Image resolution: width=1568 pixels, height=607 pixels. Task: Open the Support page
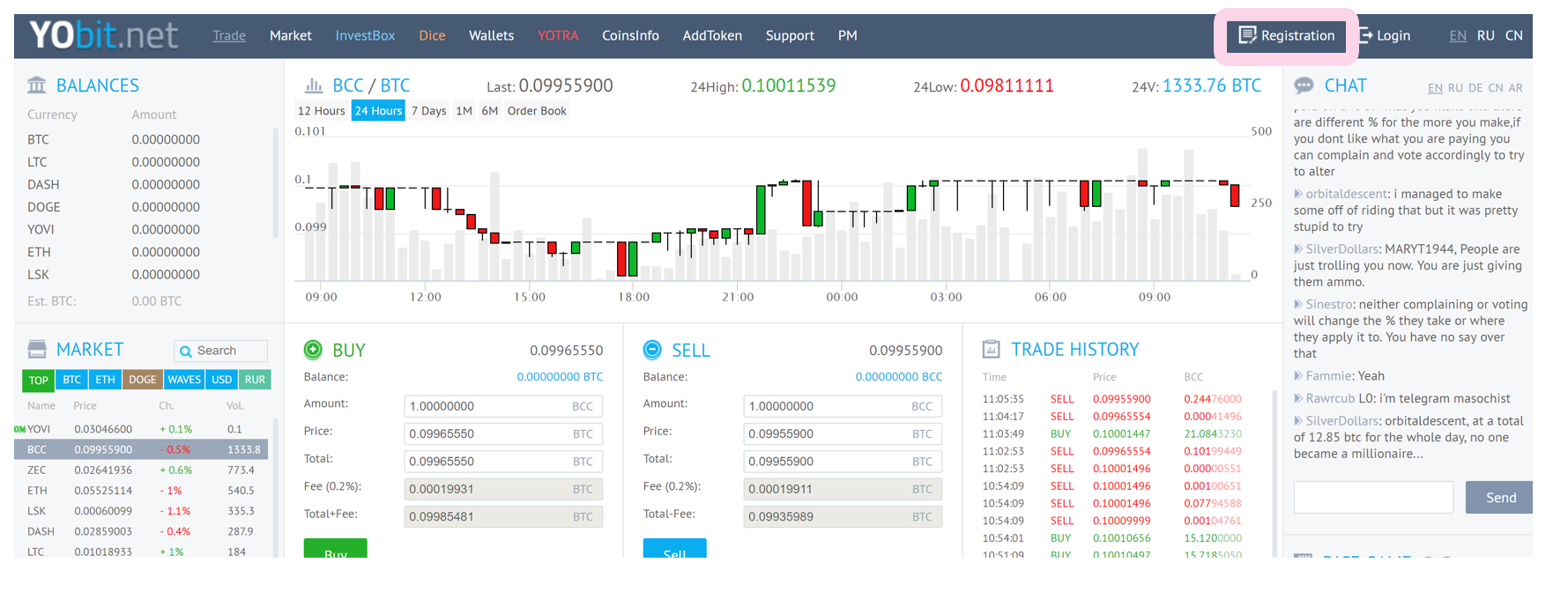click(790, 35)
